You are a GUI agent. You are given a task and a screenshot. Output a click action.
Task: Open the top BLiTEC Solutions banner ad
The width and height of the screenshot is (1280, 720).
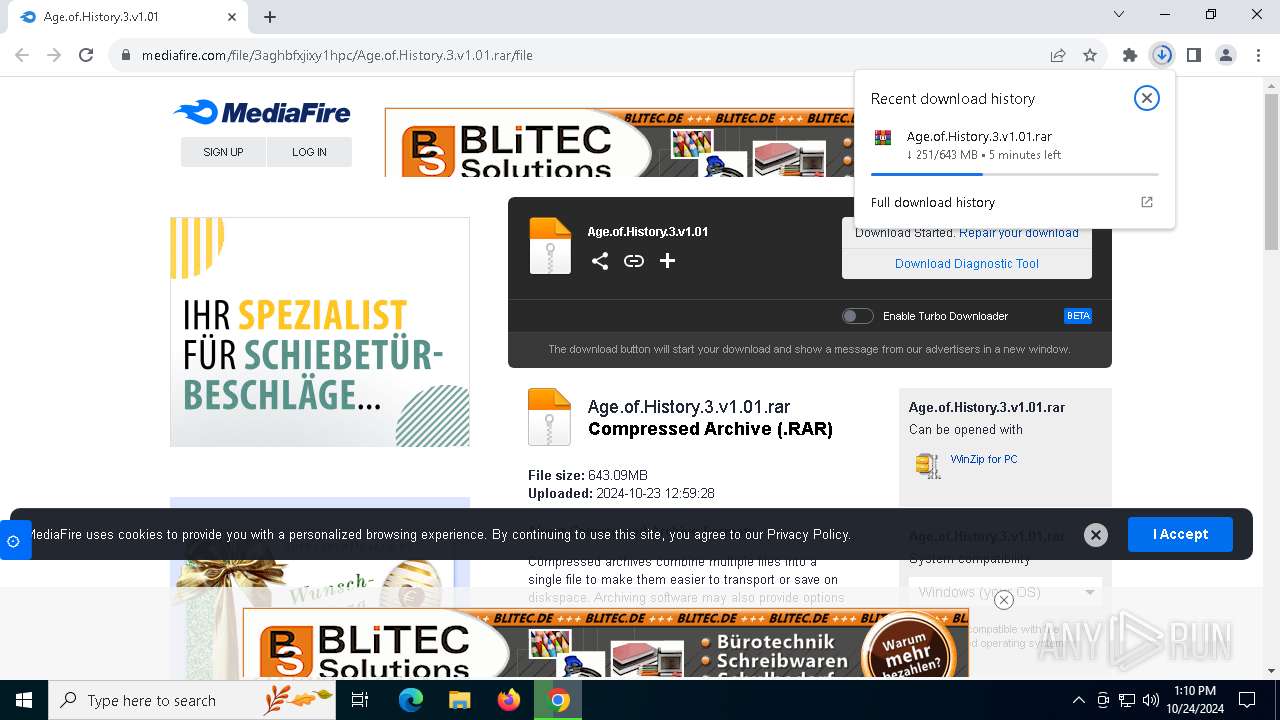point(620,142)
